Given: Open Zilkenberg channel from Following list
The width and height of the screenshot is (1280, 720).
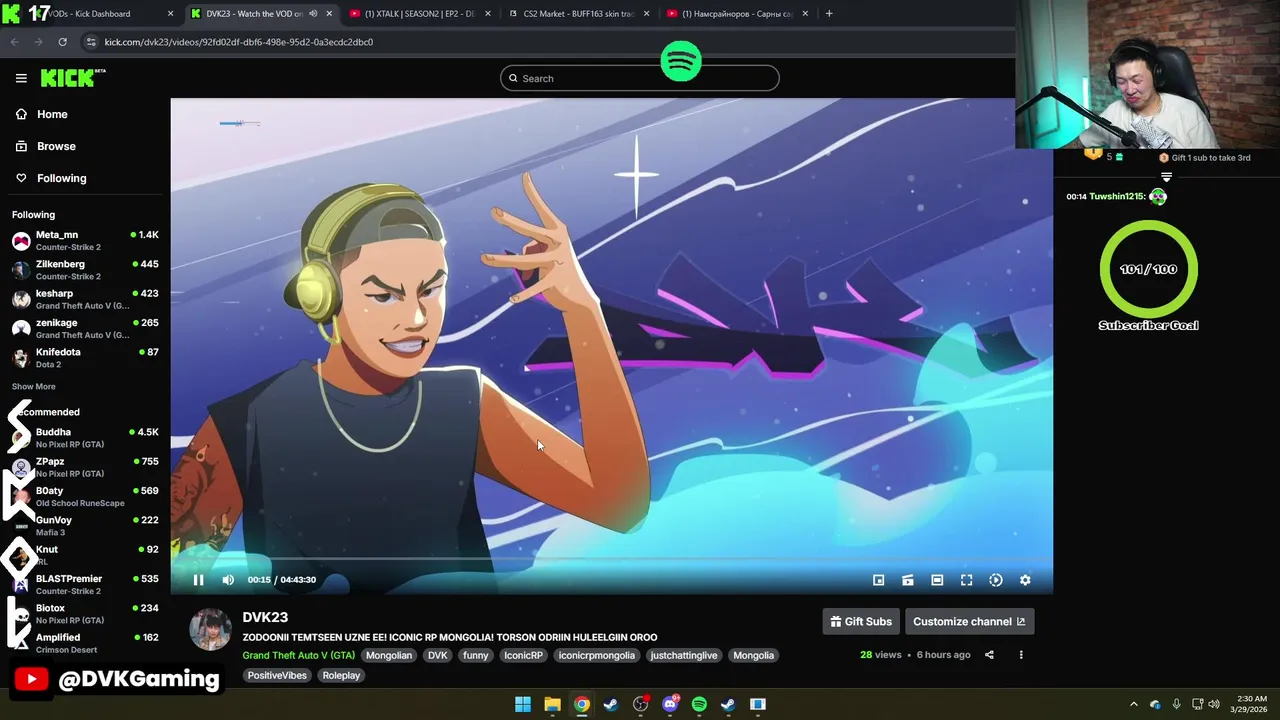Looking at the screenshot, I should tap(85, 270).
